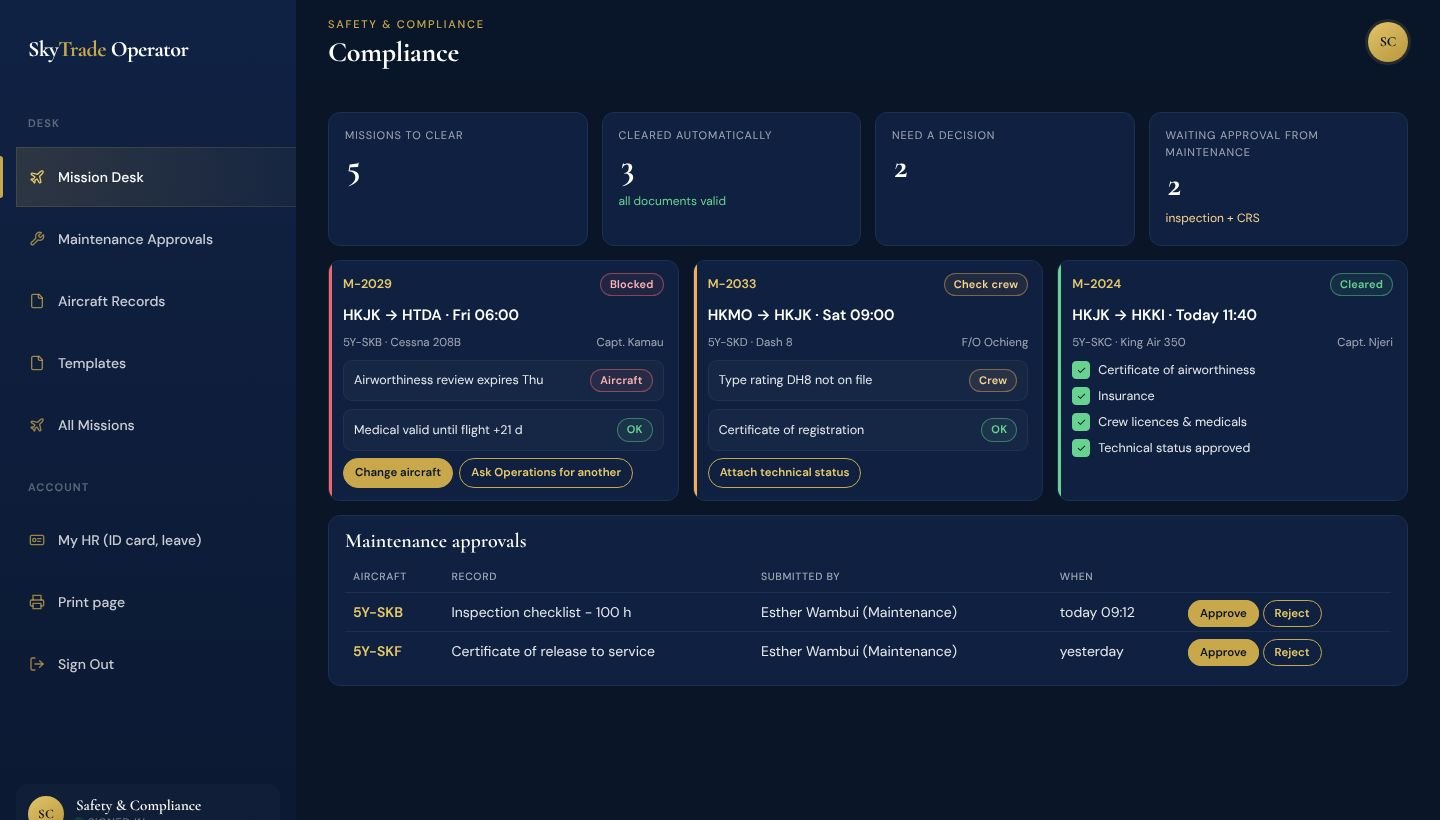The width and height of the screenshot is (1440, 820).
Task: Toggle the Insurance checkbox
Action: (1081, 396)
